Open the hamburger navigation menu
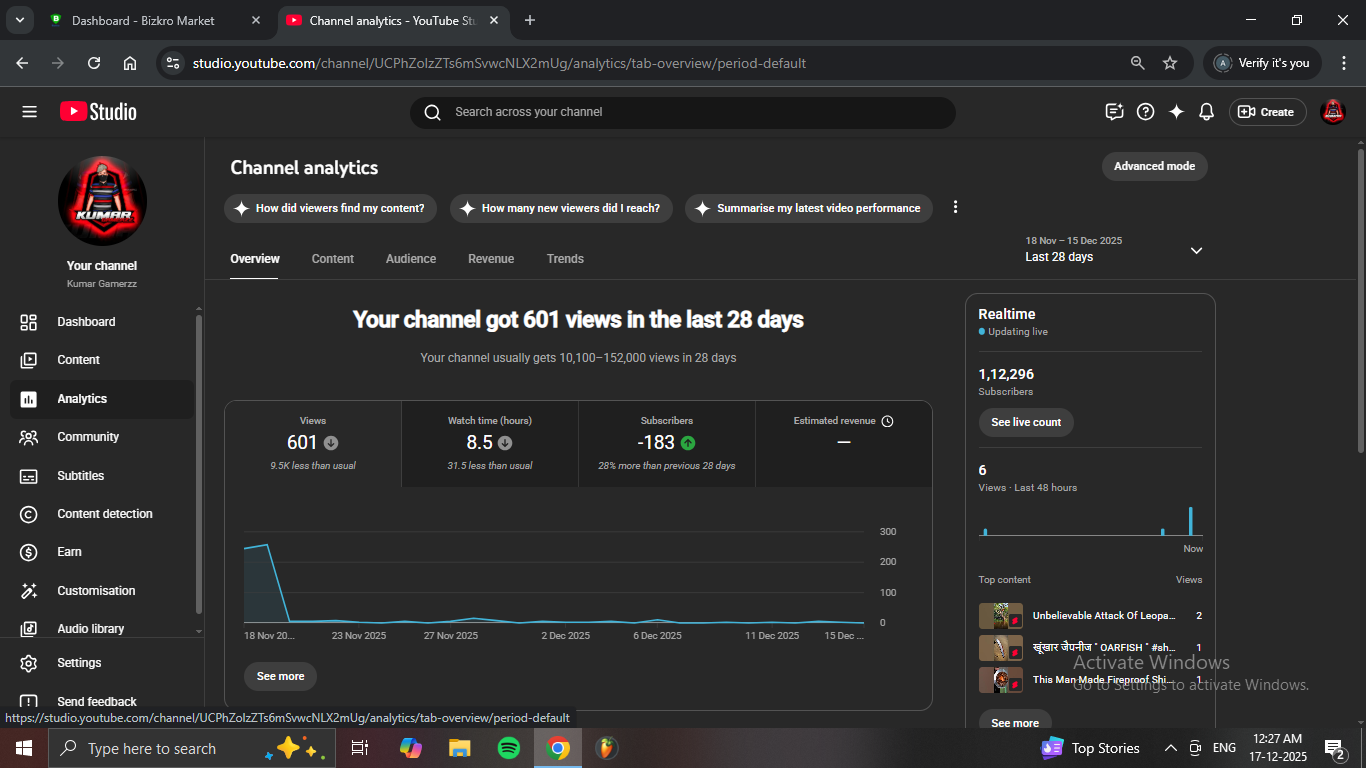This screenshot has height=768, width=1366. 29,112
